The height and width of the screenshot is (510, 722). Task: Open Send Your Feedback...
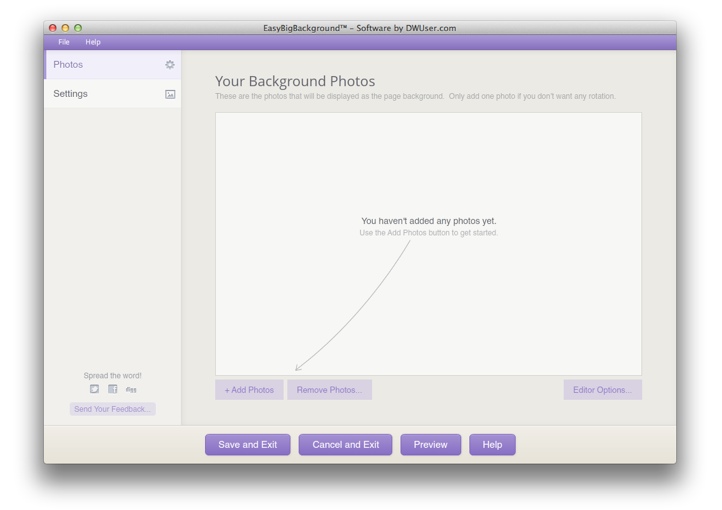coord(112,409)
